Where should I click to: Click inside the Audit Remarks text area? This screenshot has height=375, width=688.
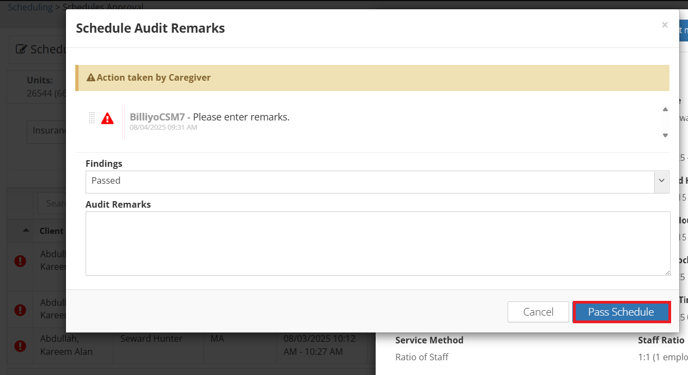[x=378, y=243]
